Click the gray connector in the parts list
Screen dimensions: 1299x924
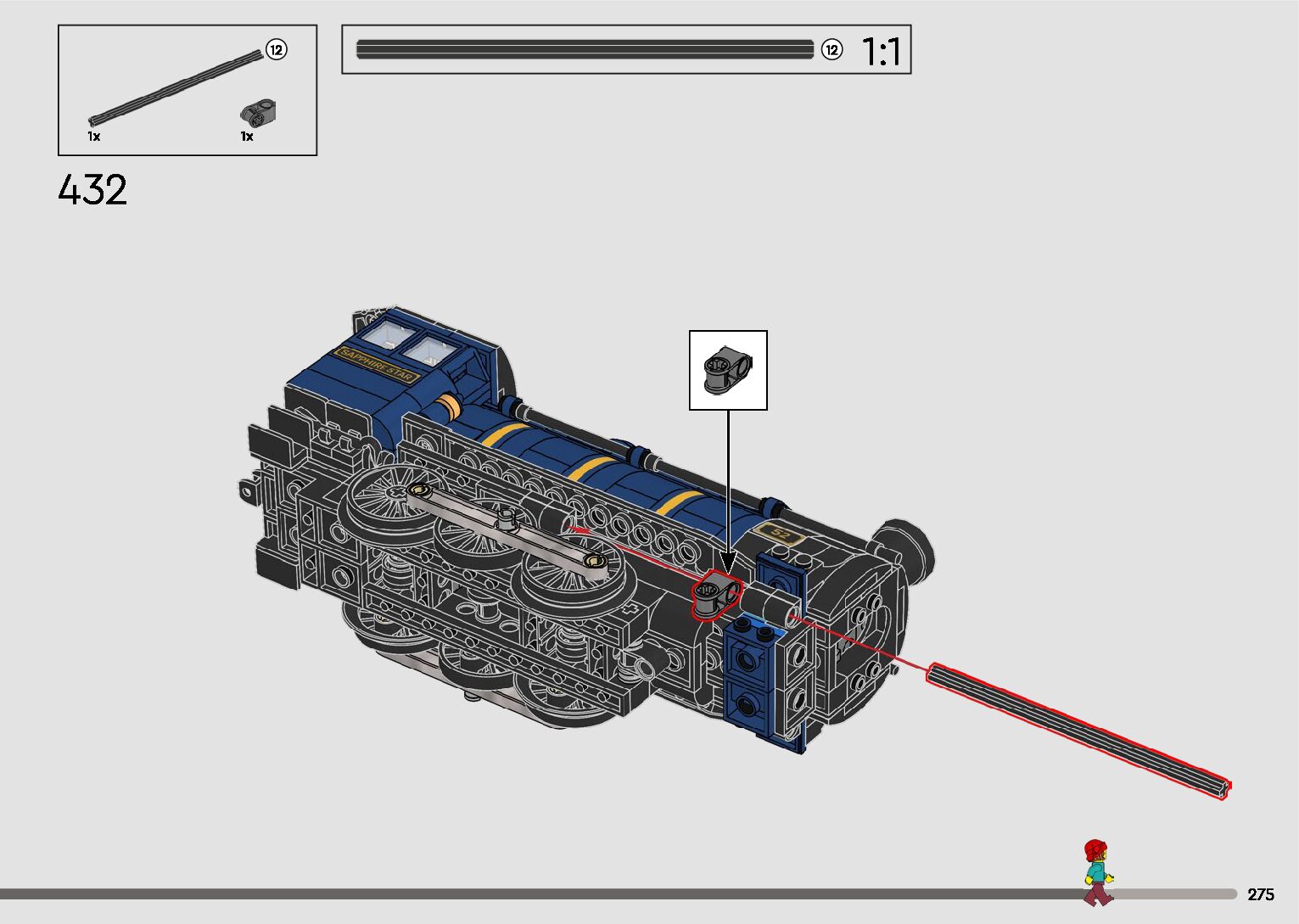(260, 110)
